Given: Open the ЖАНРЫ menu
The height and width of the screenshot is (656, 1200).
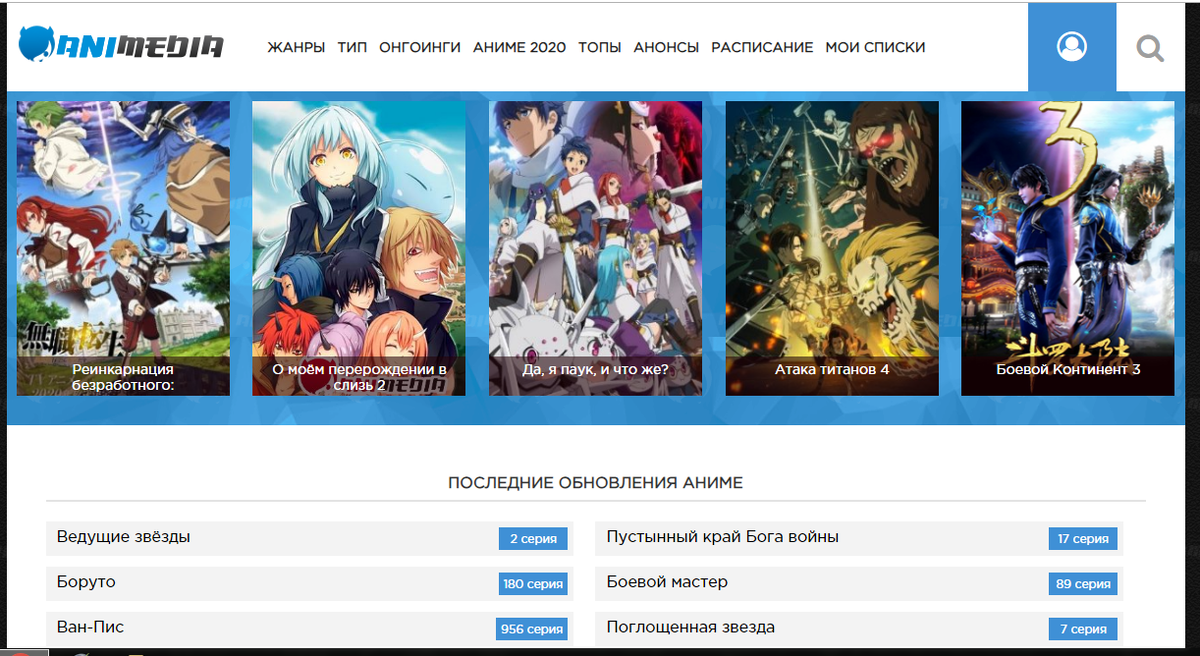Looking at the screenshot, I should coord(295,47).
